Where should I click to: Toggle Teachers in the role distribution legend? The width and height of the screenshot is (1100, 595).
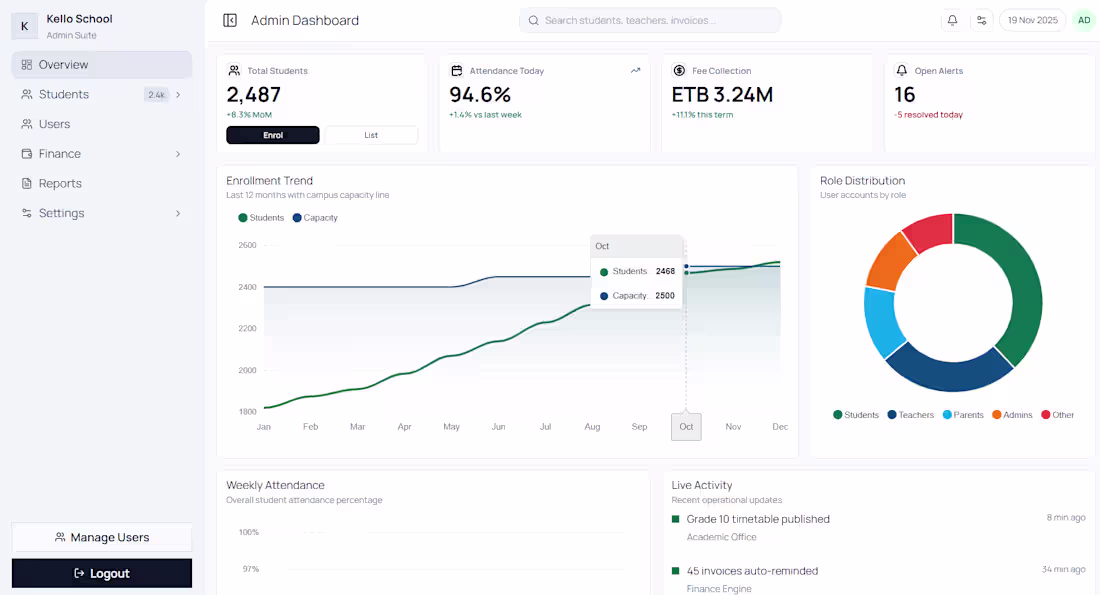[x=910, y=415]
